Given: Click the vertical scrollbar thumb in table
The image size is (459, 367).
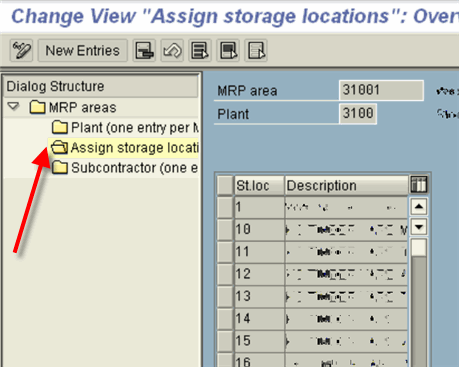Looking at the screenshot, I should pyautogui.click(x=419, y=248).
